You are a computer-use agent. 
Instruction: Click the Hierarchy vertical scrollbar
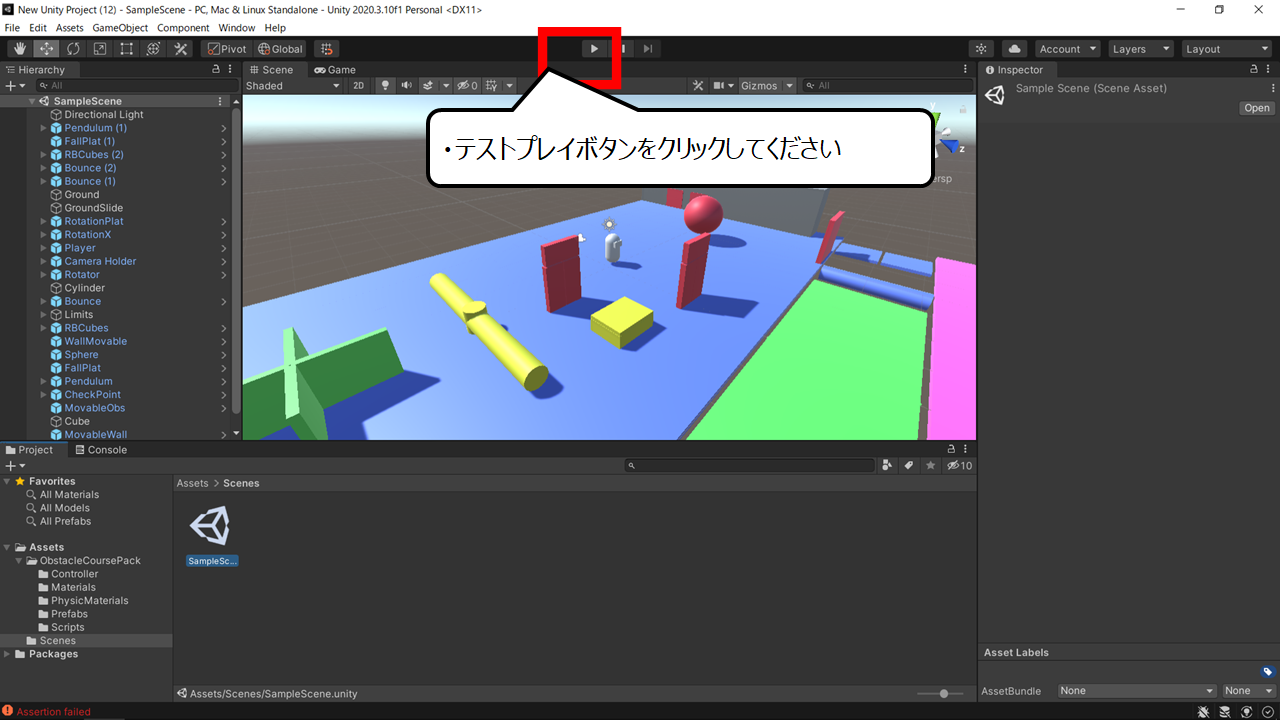click(x=236, y=258)
